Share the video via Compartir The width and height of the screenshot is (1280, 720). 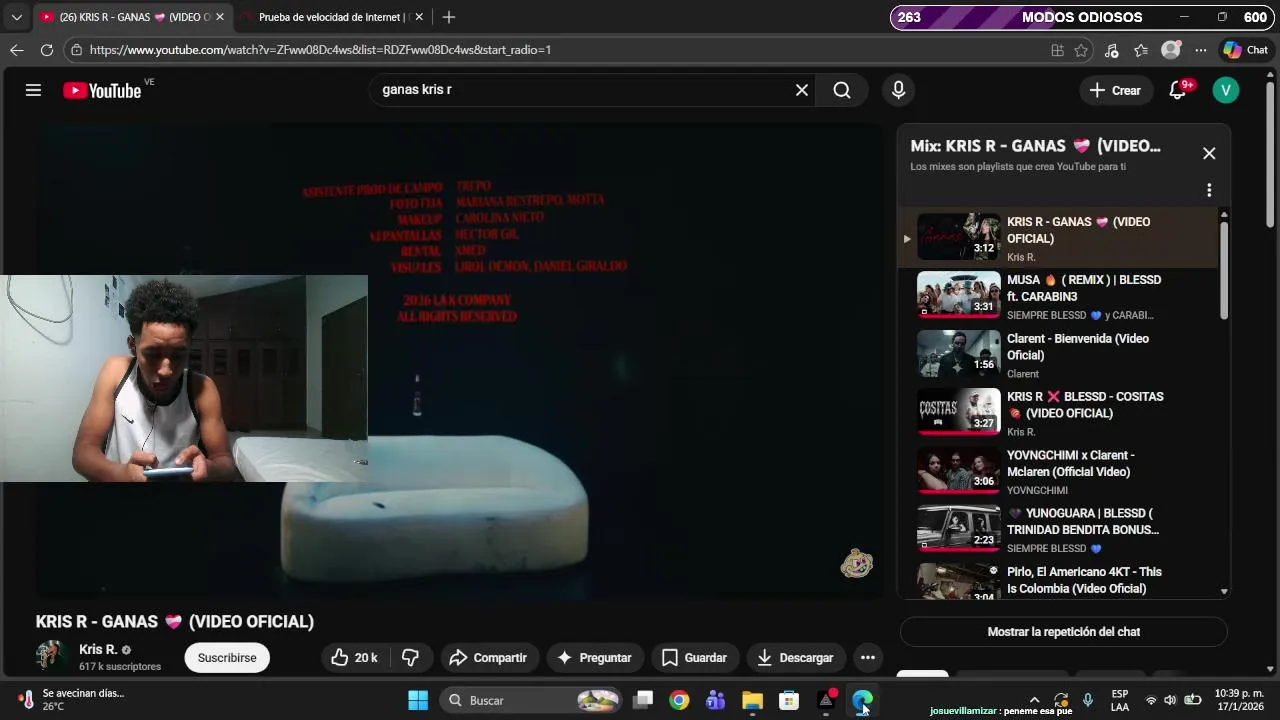pyautogui.click(x=488, y=657)
